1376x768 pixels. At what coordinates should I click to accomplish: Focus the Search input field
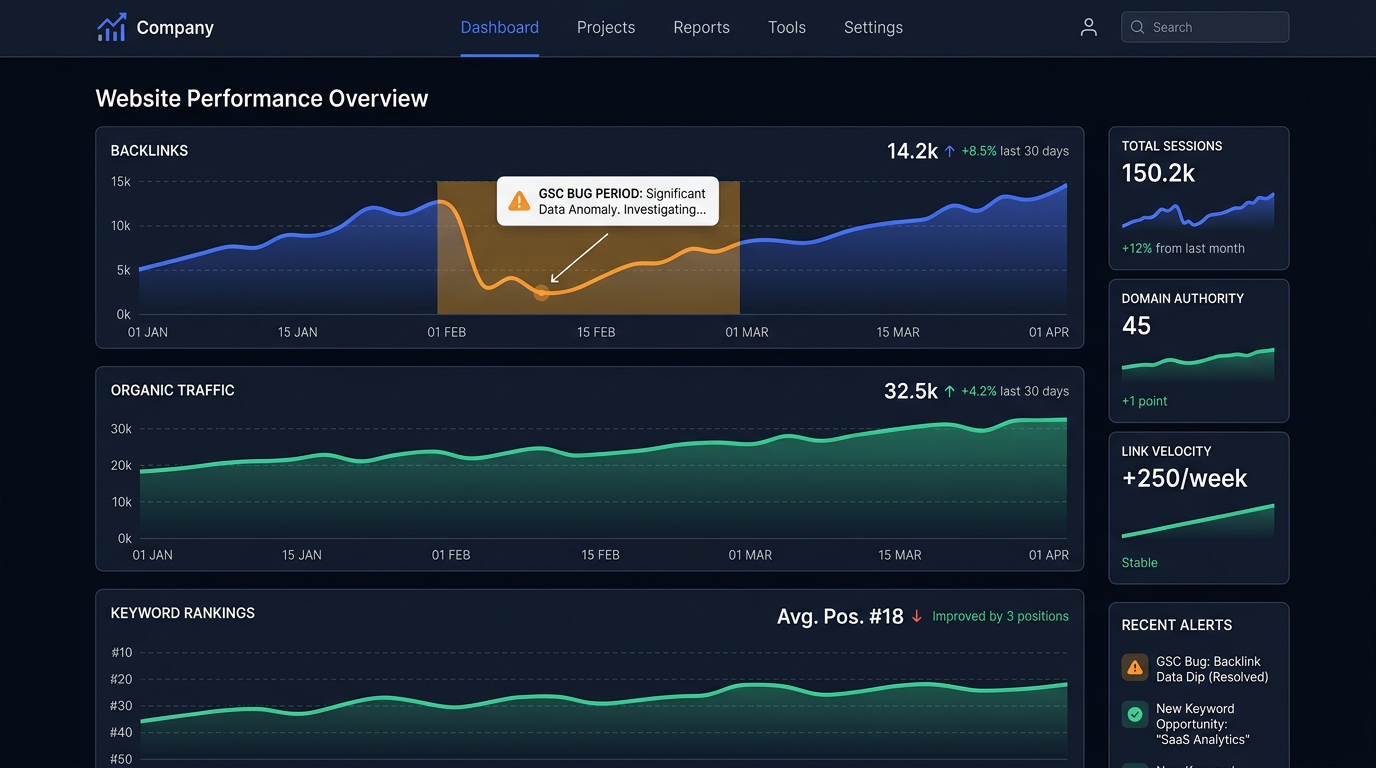tap(1205, 27)
